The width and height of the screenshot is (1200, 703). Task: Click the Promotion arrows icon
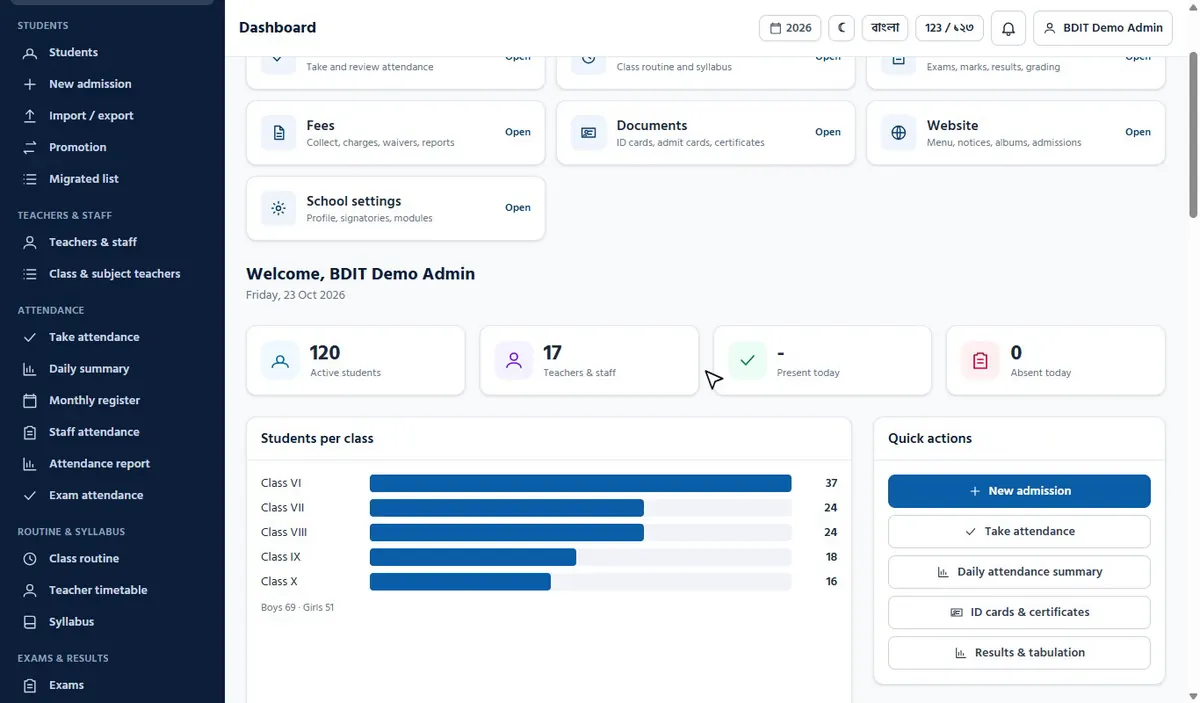[x=30, y=147]
